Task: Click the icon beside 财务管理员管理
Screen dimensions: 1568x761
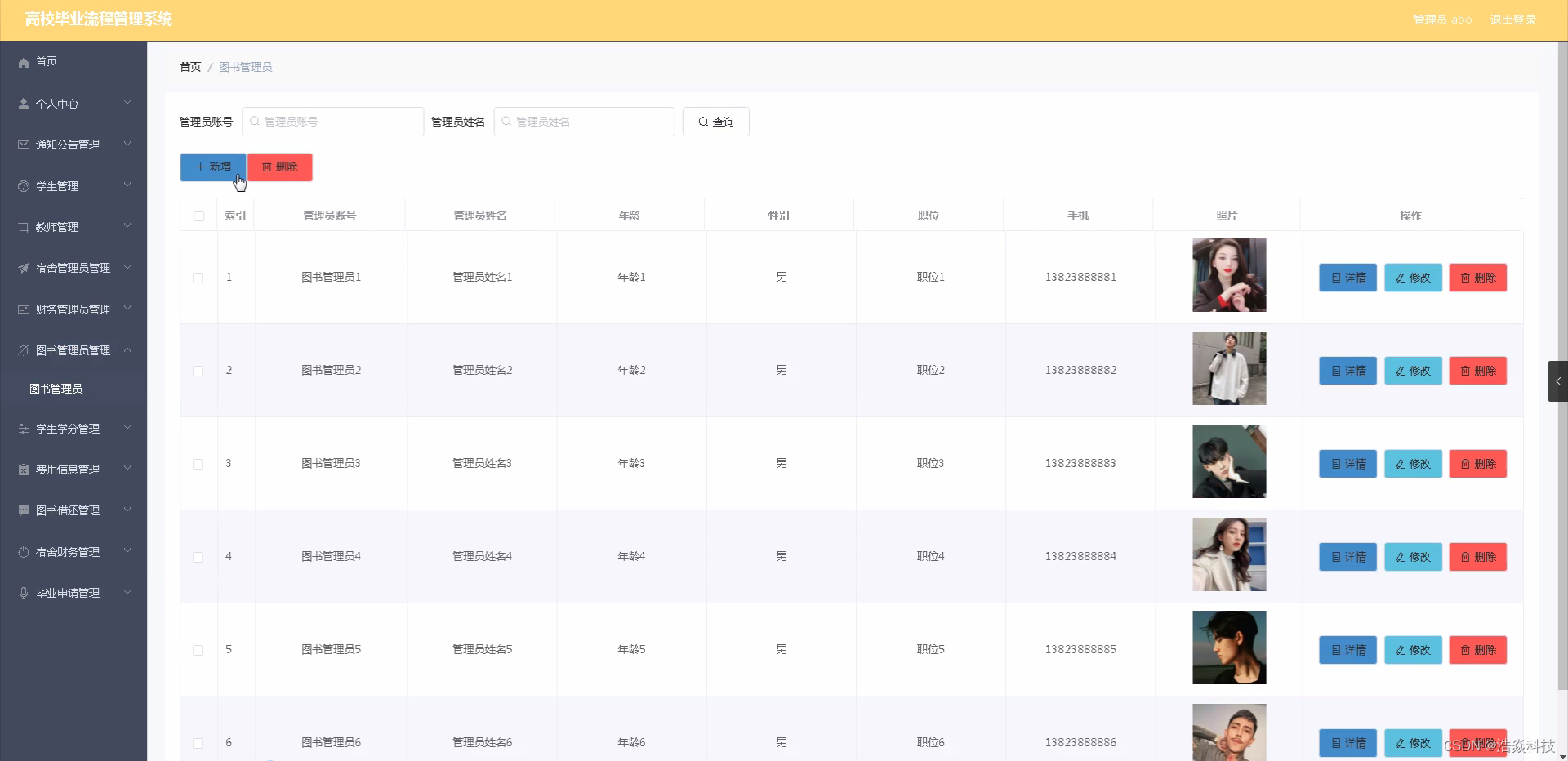Action: pos(24,309)
